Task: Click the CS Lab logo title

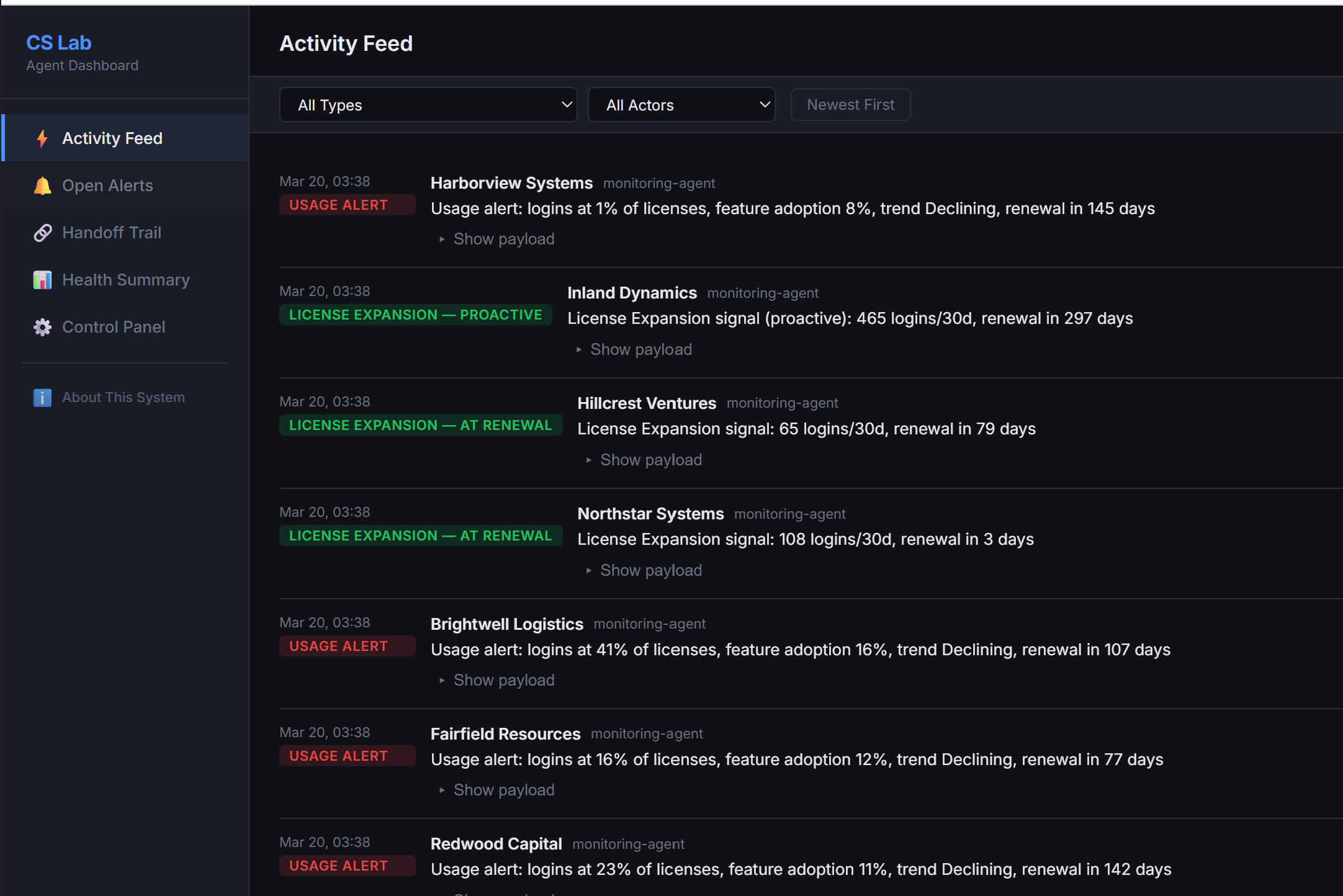Action: click(x=59, y=43)
